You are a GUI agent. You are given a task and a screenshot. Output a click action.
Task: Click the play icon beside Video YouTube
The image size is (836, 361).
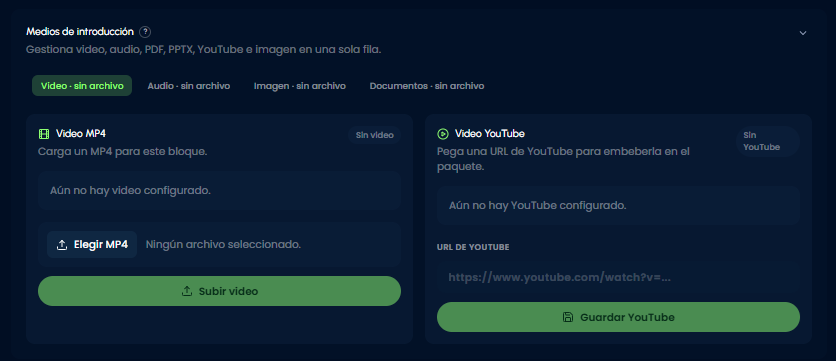coord(443,134)
